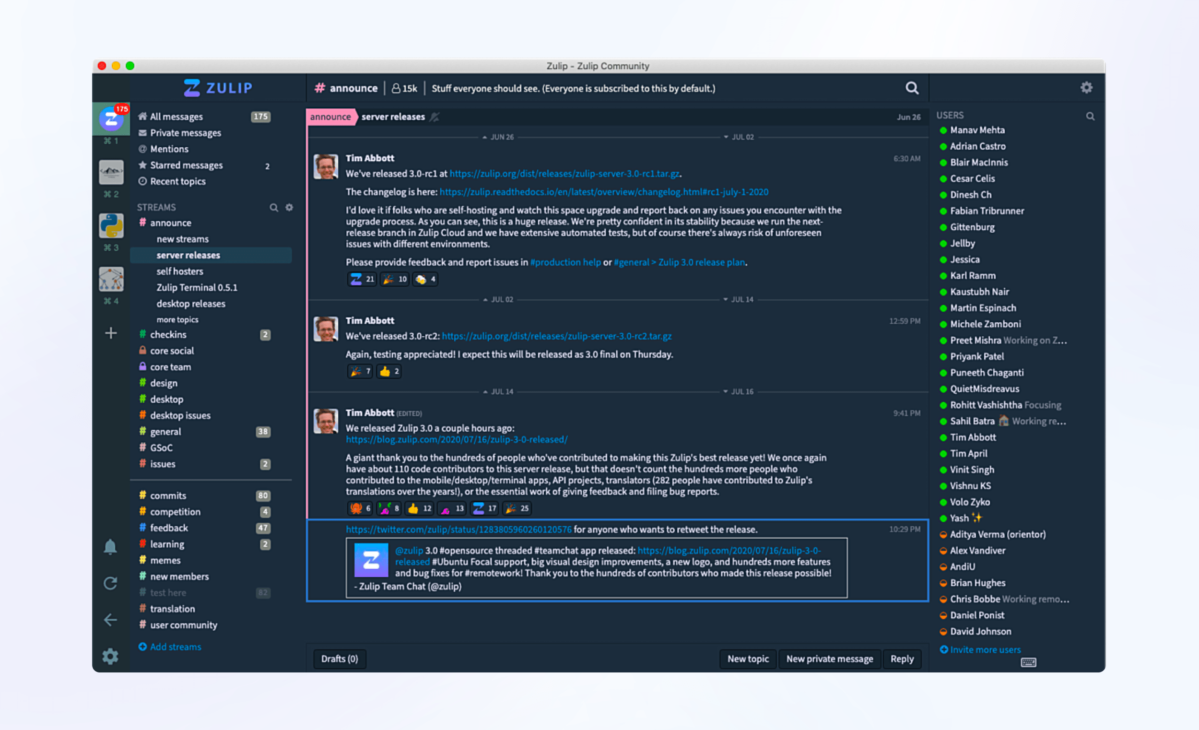The height and width of the screenshot is (730, 1199).
Task: Click New private message button
Action: point(829,659)
